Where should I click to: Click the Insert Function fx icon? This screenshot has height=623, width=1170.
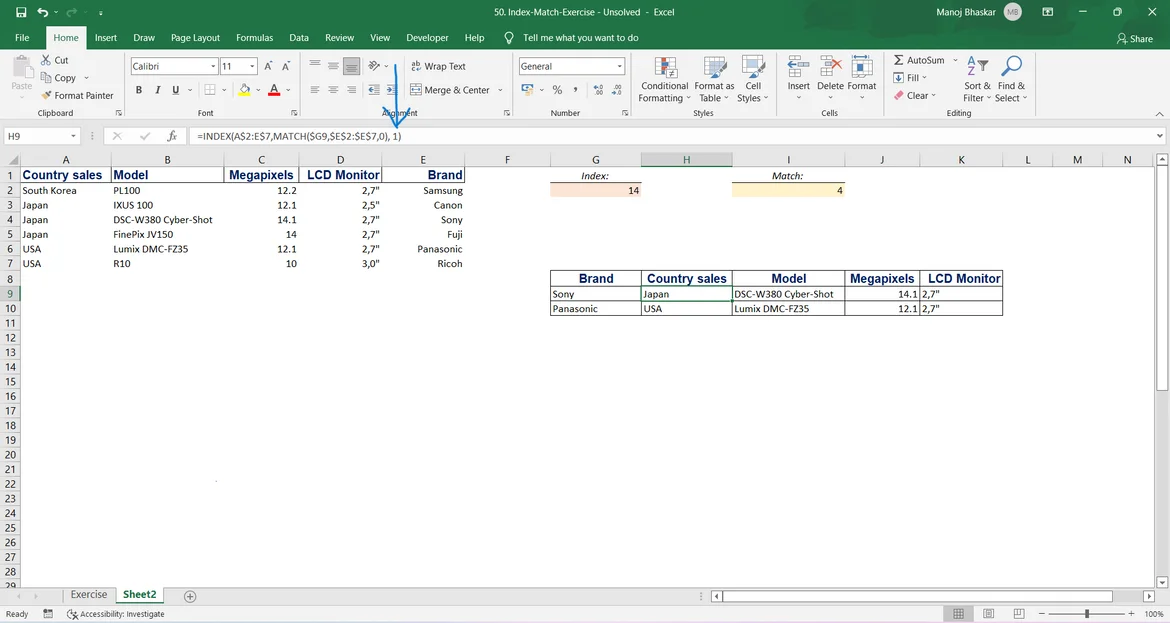click(172, 136)
